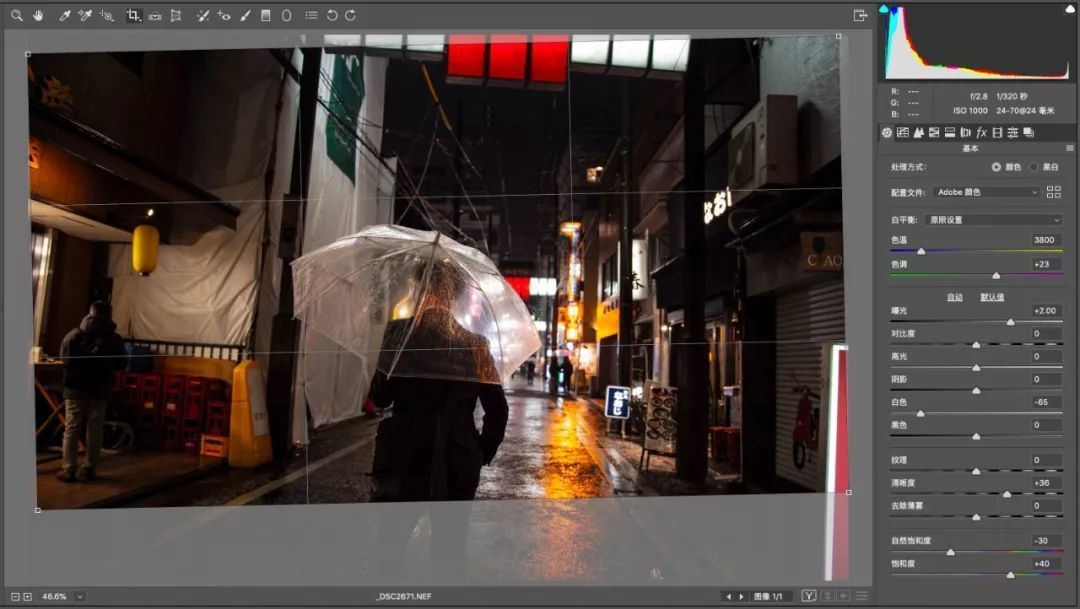1080x609 pixels.
Task: Open the Tone Curve panel tab
Action: 903,132
